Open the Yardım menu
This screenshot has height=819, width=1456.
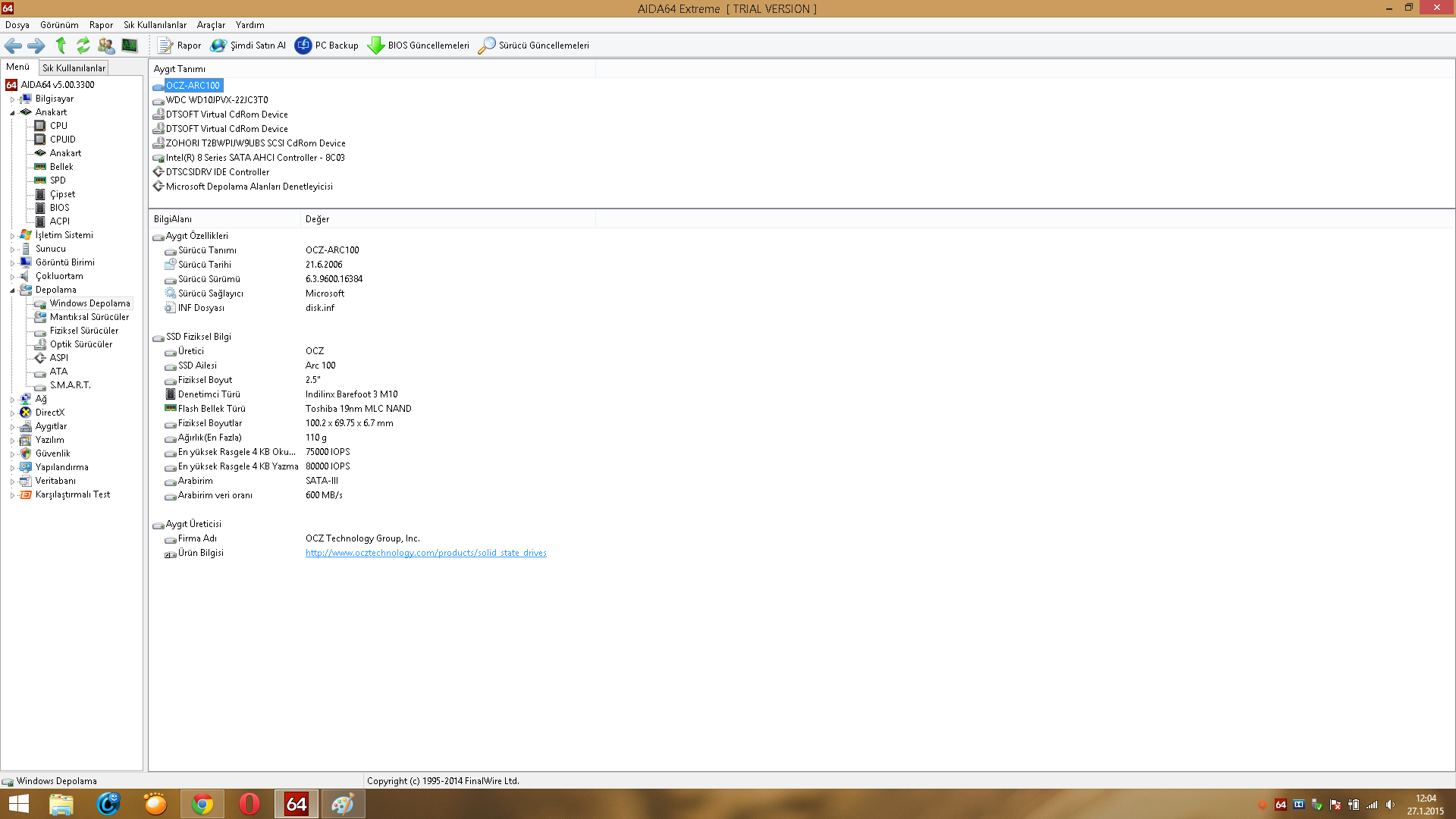[249, 25]
